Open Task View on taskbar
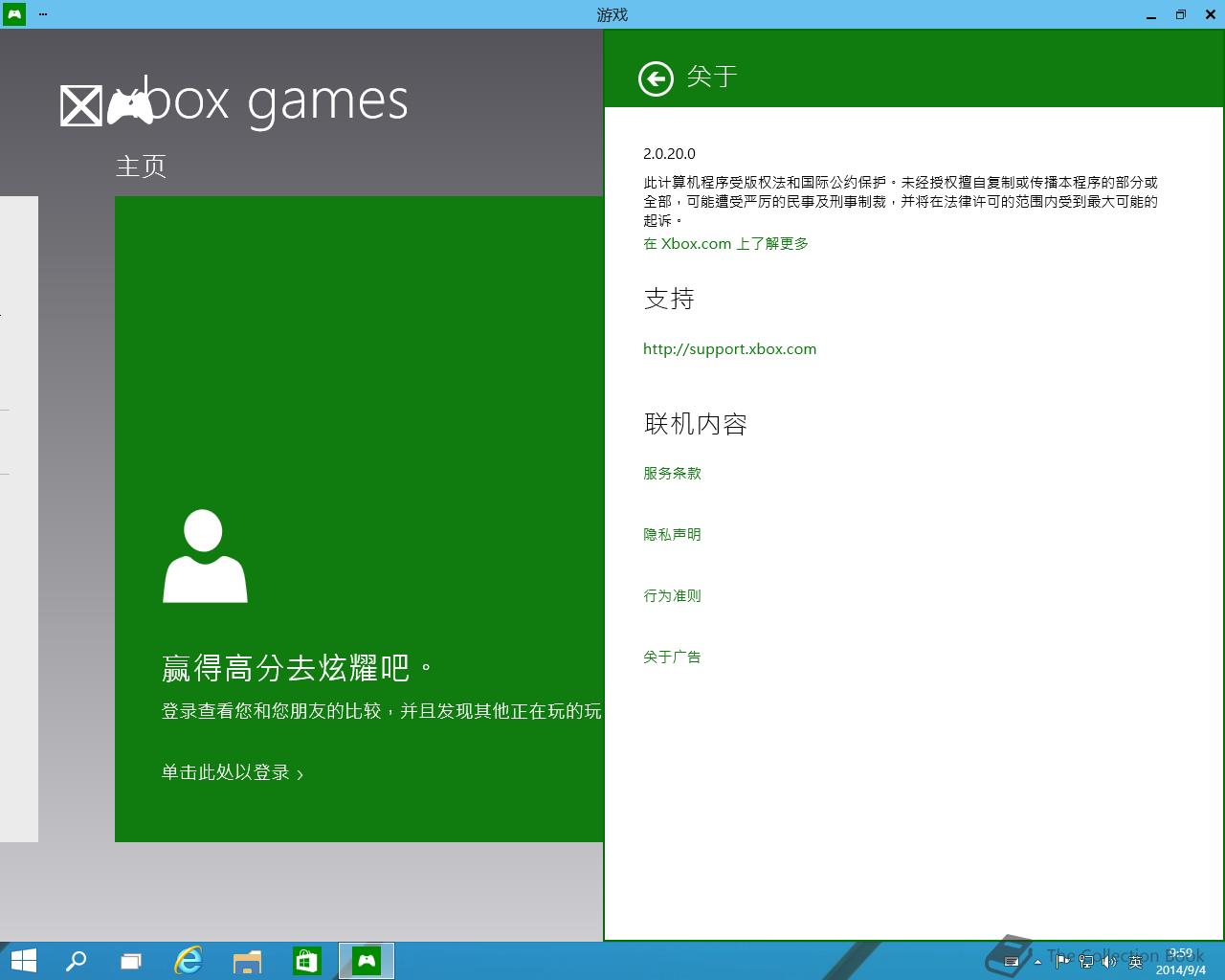Screen dimensions: 1225x980 tap(131, 961)
